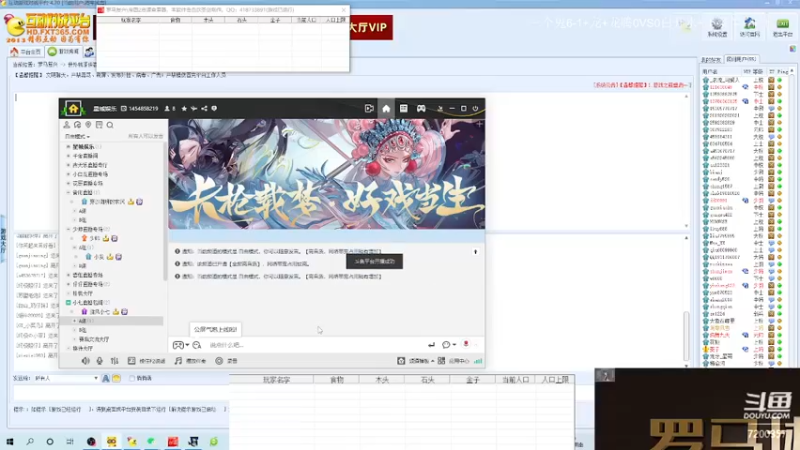Click the font A icon beside recipient dropdown
This screenshot has width=800, height=450.
tap(106, 378)
